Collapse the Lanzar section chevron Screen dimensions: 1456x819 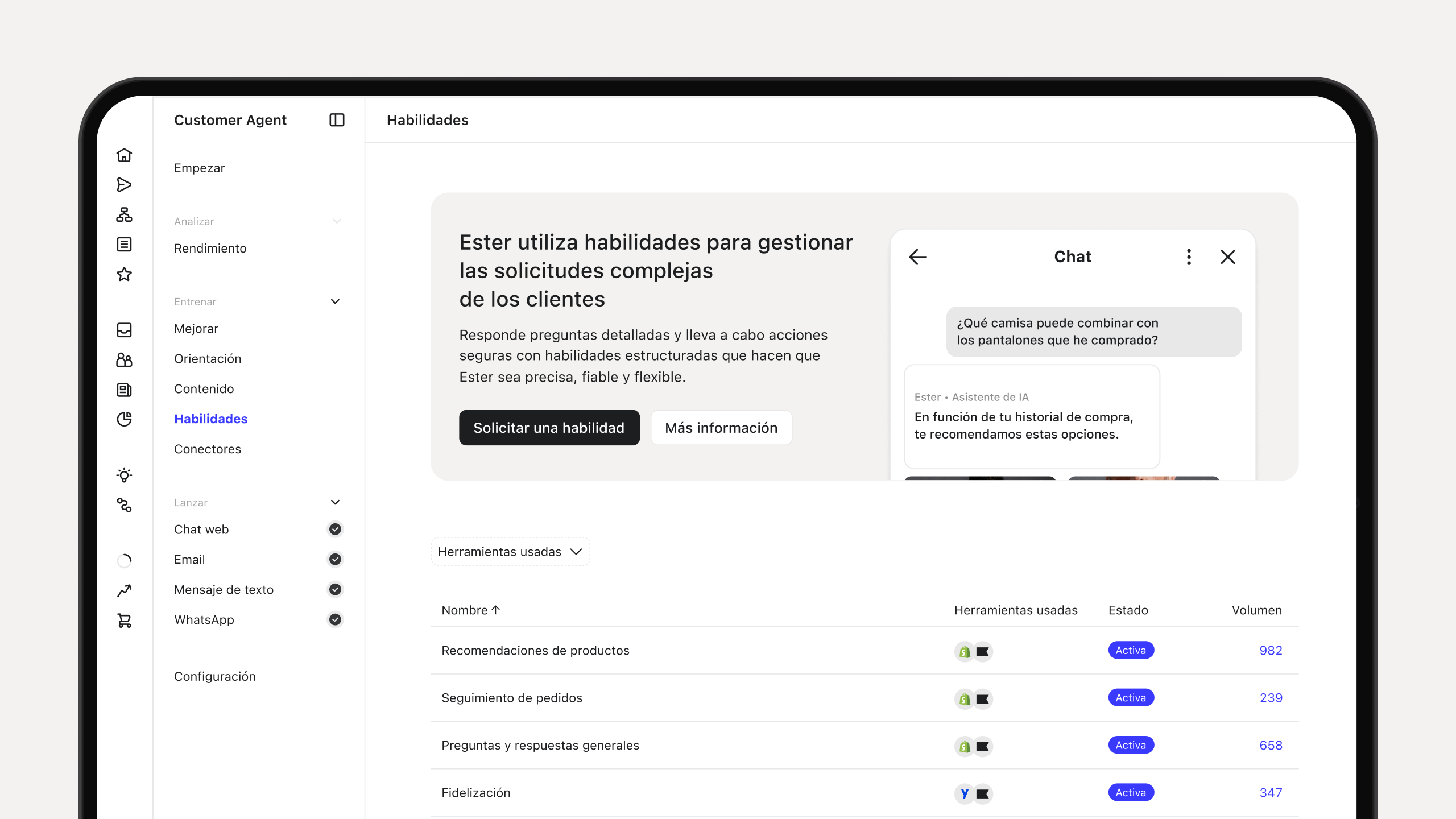[x=336, y=502]
